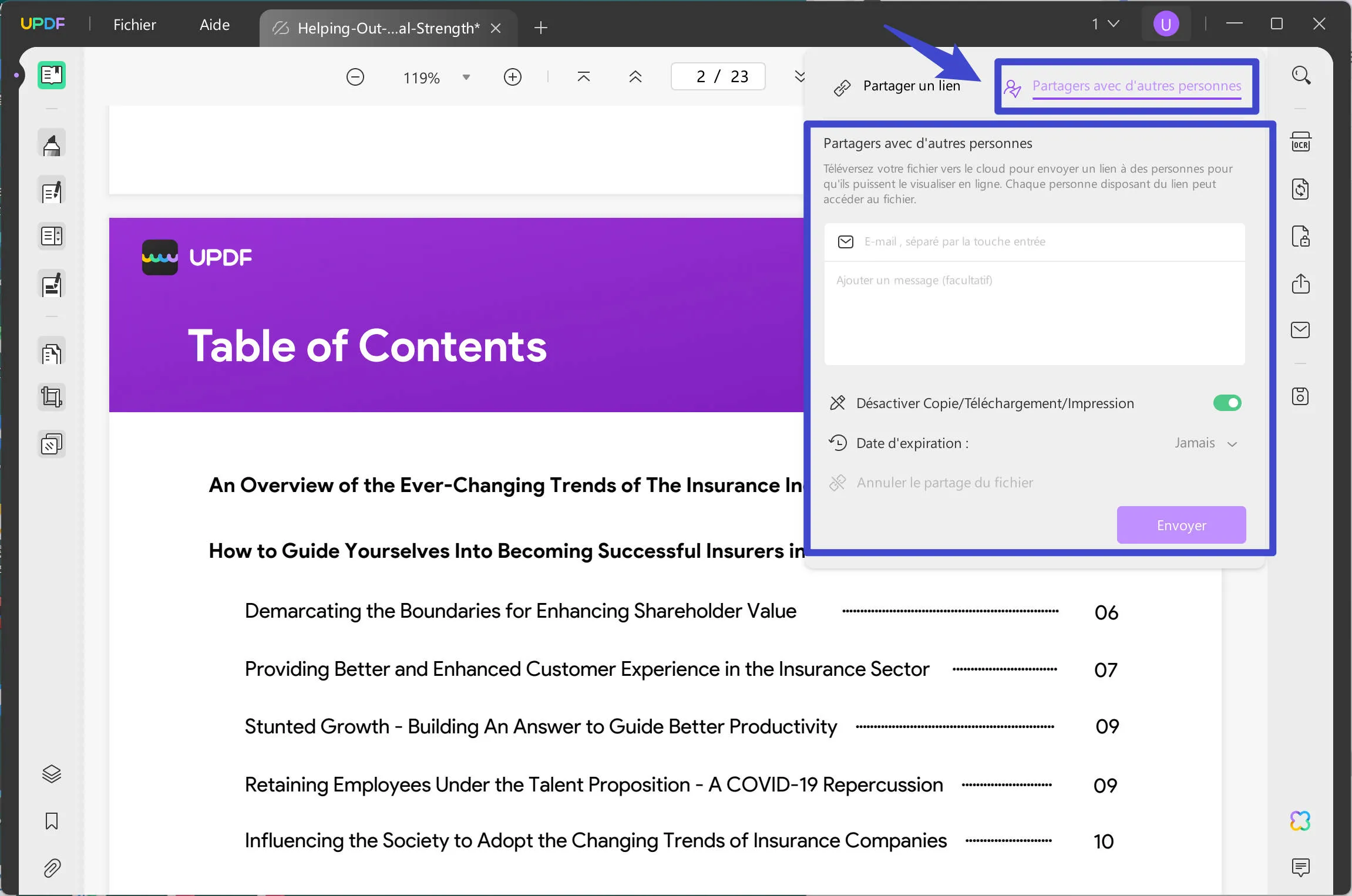Screen dimensions: 1352x896
Task: Open the Date d'expiration Jamais dropdown
Action: [1206, 443]
